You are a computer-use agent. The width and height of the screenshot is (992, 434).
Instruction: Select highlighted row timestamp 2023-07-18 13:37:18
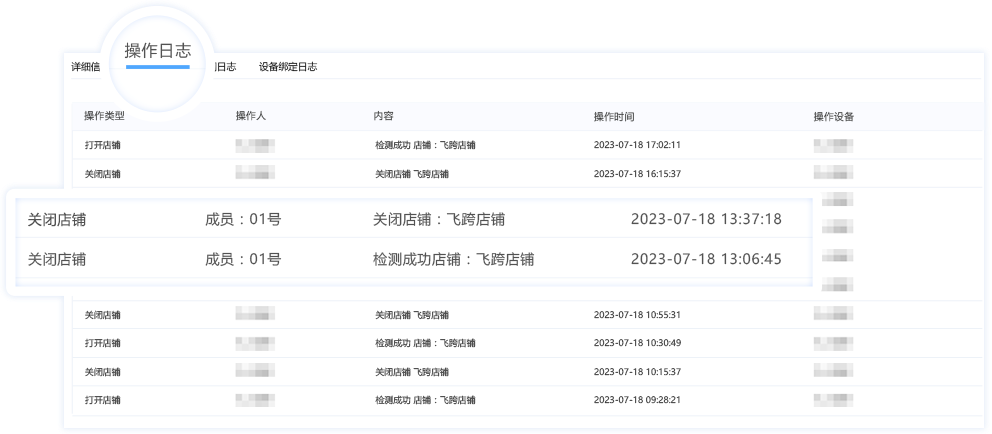click(706, 219)
